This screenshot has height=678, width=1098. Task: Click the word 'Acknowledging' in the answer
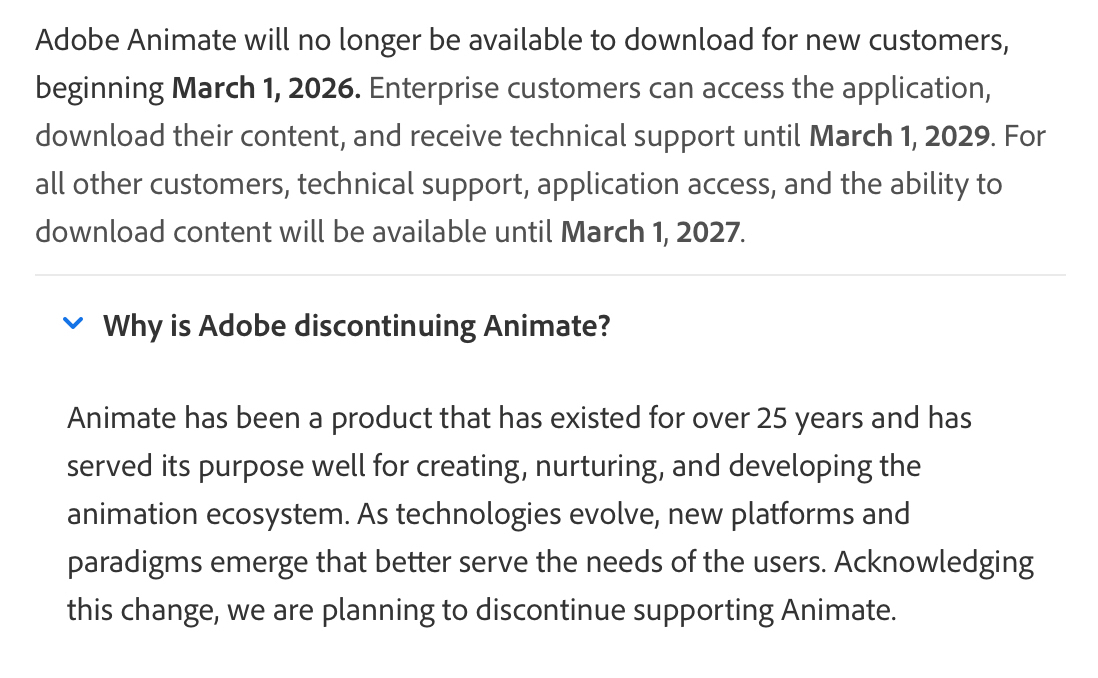[933, 562]
